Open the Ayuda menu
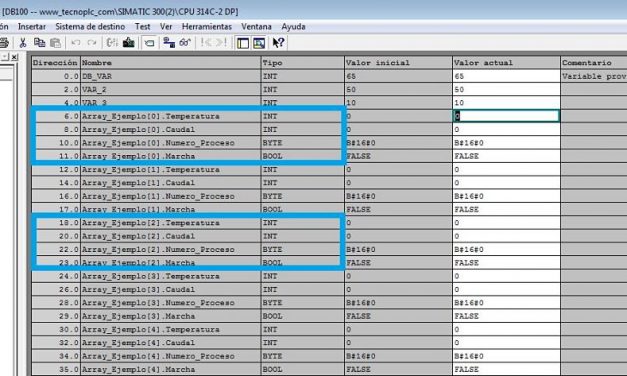This screenshot has height=376, width=627. point(293,27)
